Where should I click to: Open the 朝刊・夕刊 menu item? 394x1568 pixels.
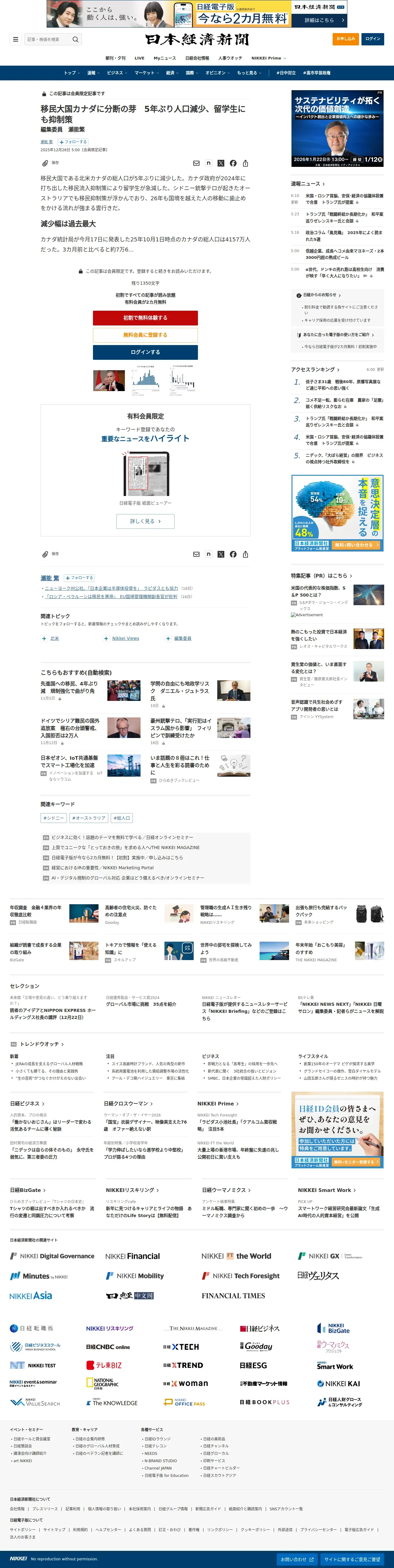116,59
